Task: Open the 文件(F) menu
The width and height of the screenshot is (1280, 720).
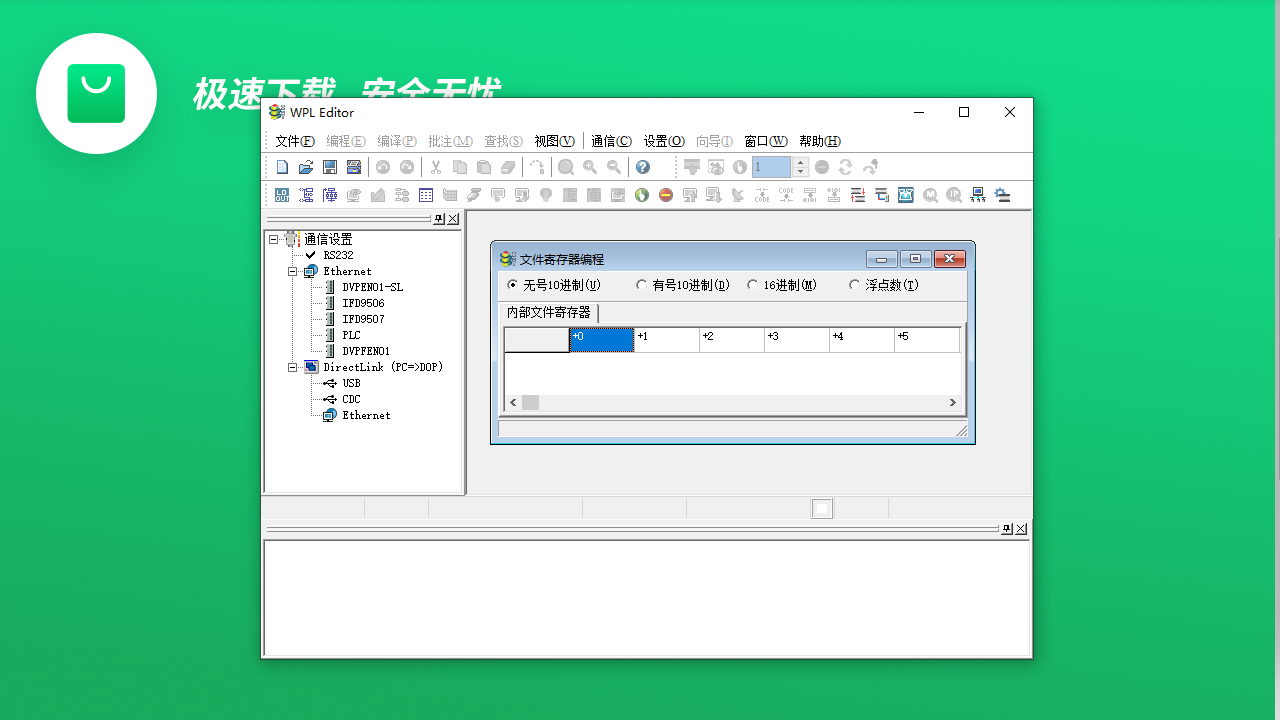Action: tap(295, 141)
